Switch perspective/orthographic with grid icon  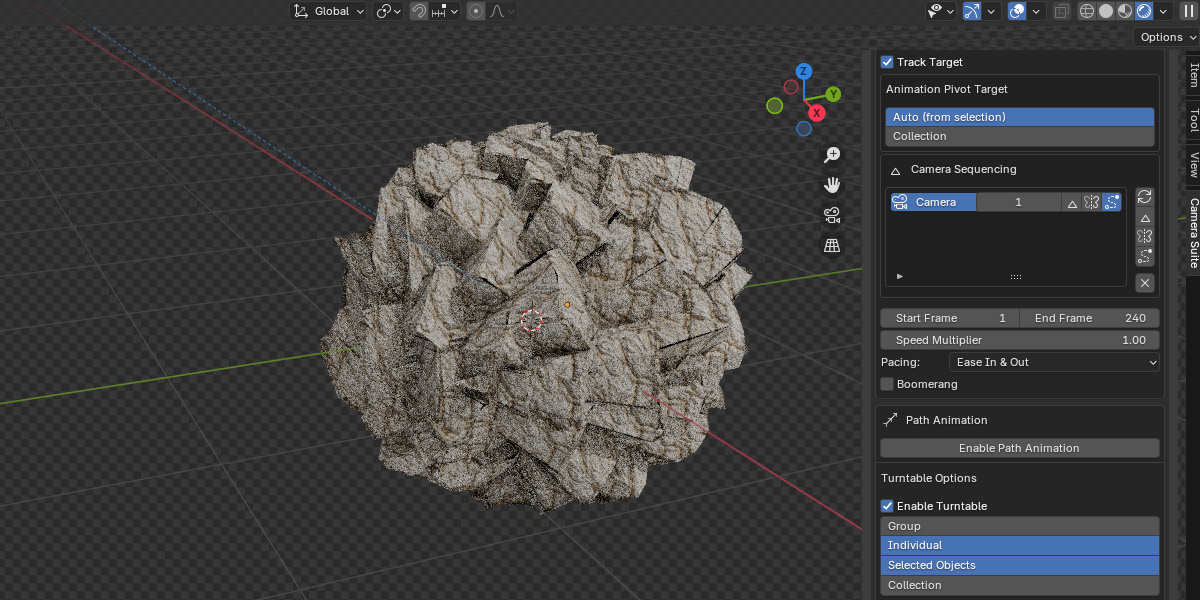[832, 245]
